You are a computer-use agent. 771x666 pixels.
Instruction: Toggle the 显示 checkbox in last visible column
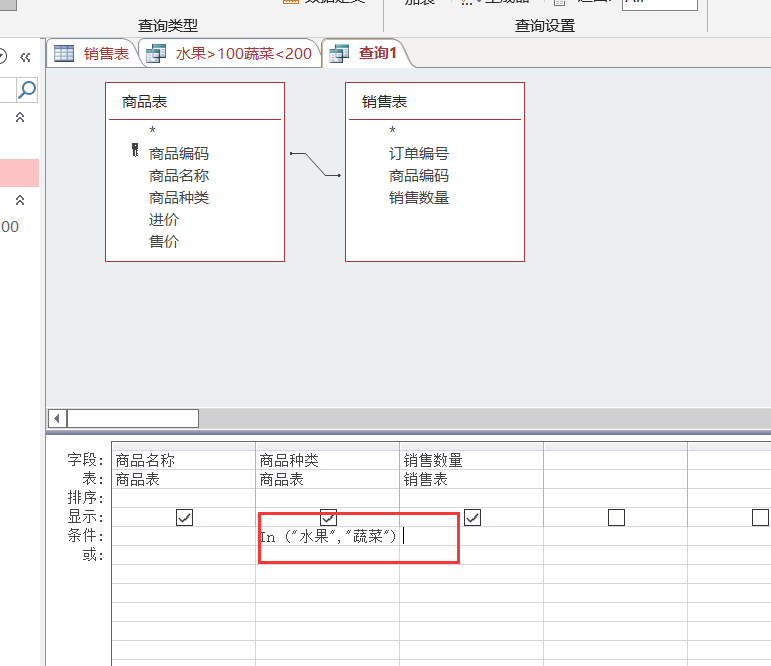tap(761, 517)
